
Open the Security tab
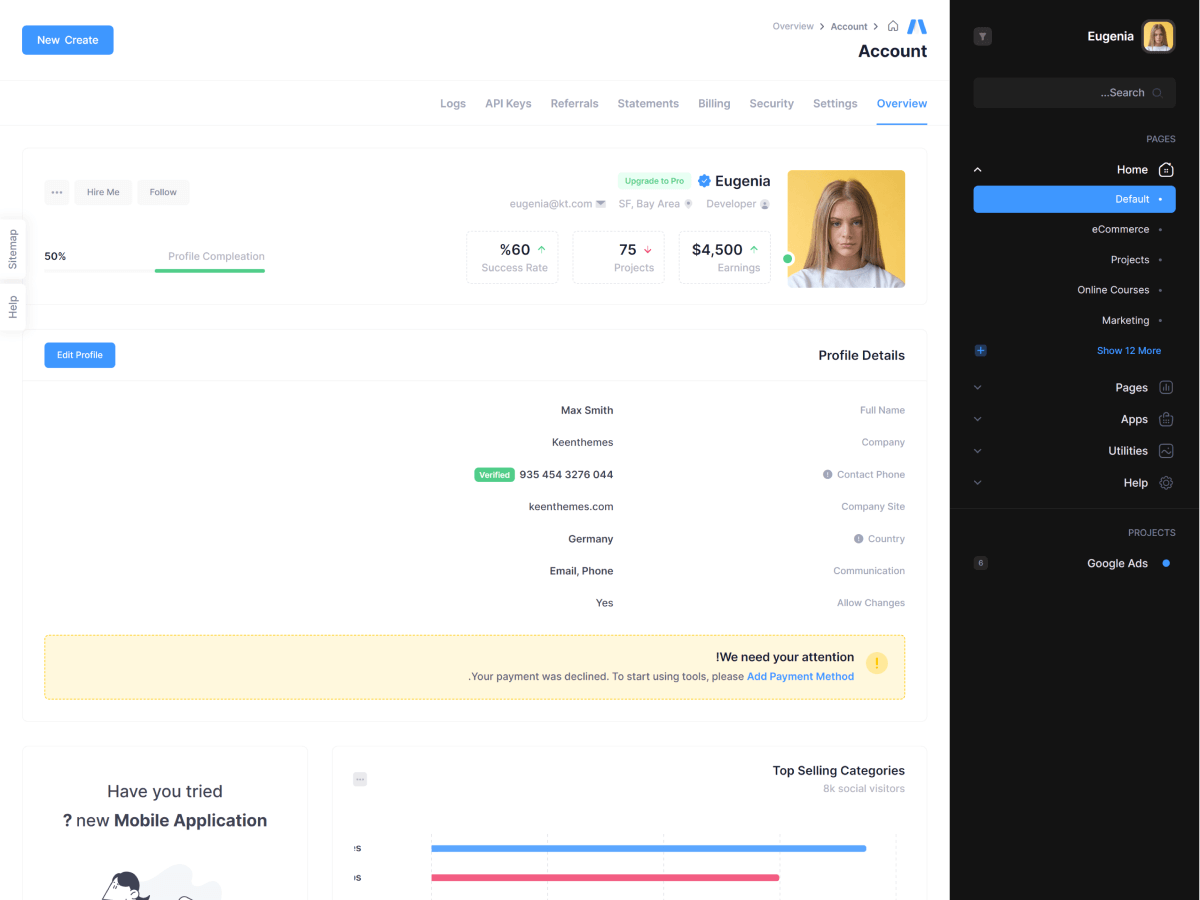(x=771, y=104)
